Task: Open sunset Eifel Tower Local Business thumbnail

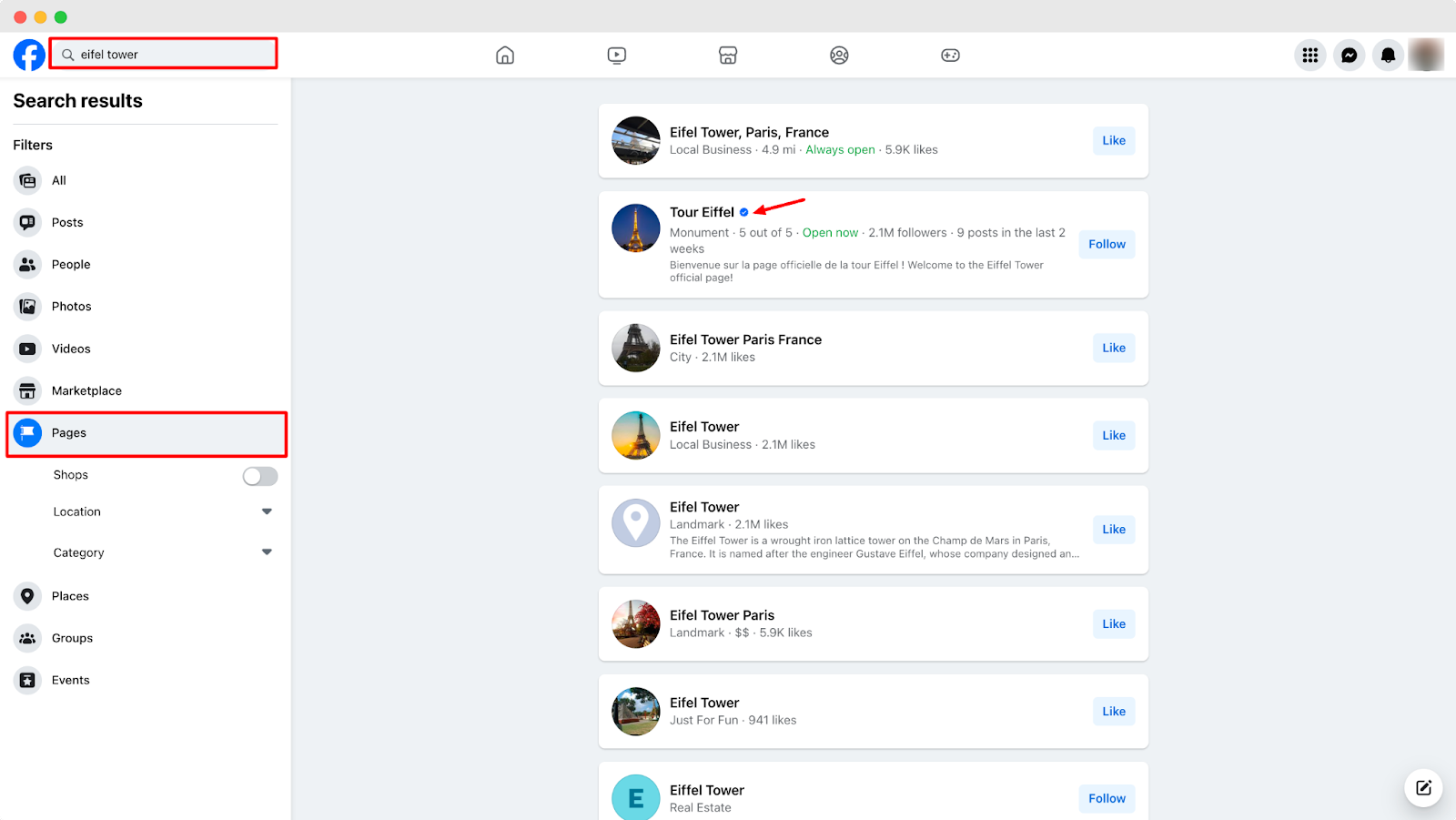Action: click(x=636, y=435)
